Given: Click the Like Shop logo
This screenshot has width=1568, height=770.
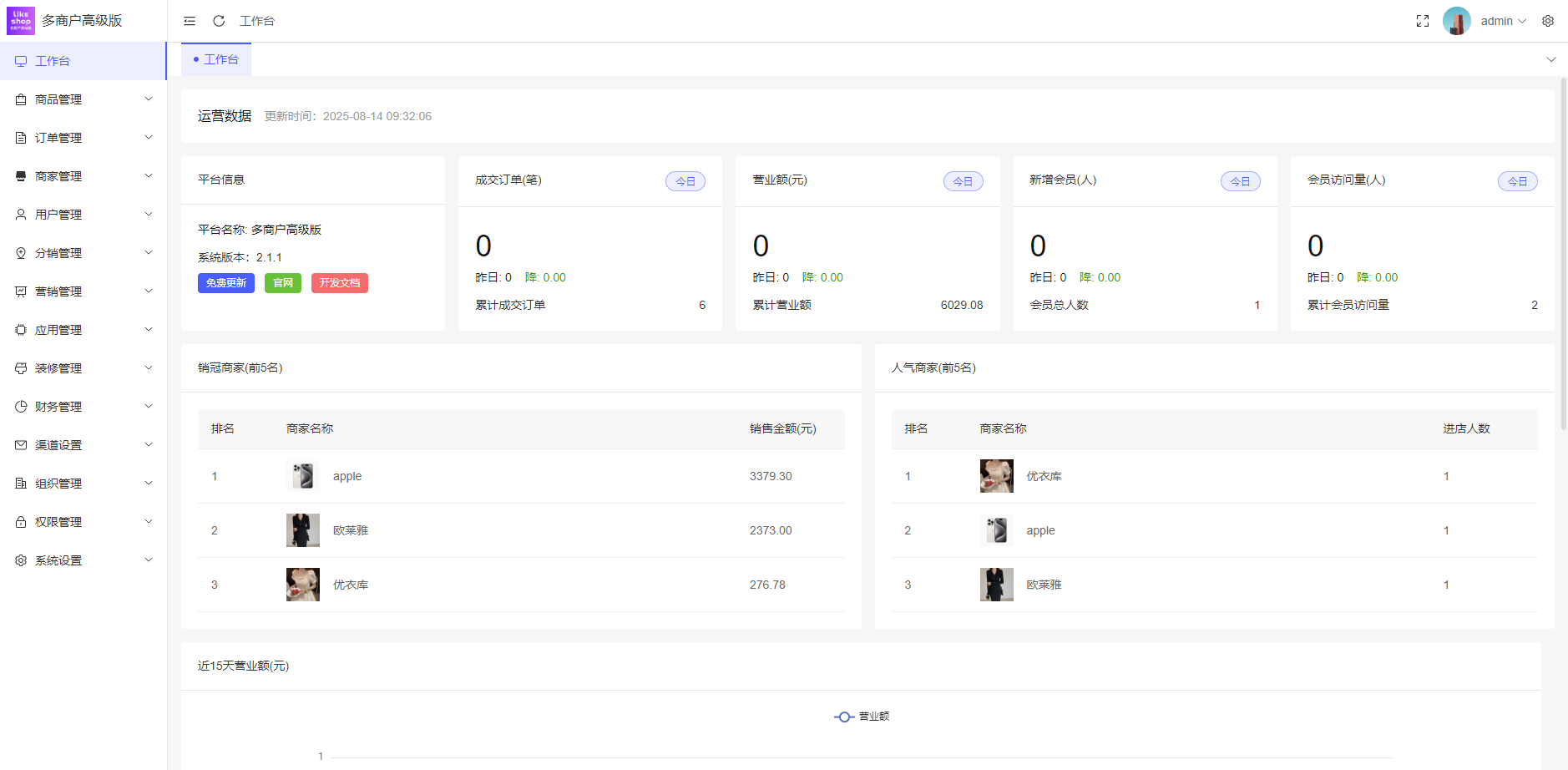Looking at the screenshot, I should pyautogui.click(x=21, y=21).
